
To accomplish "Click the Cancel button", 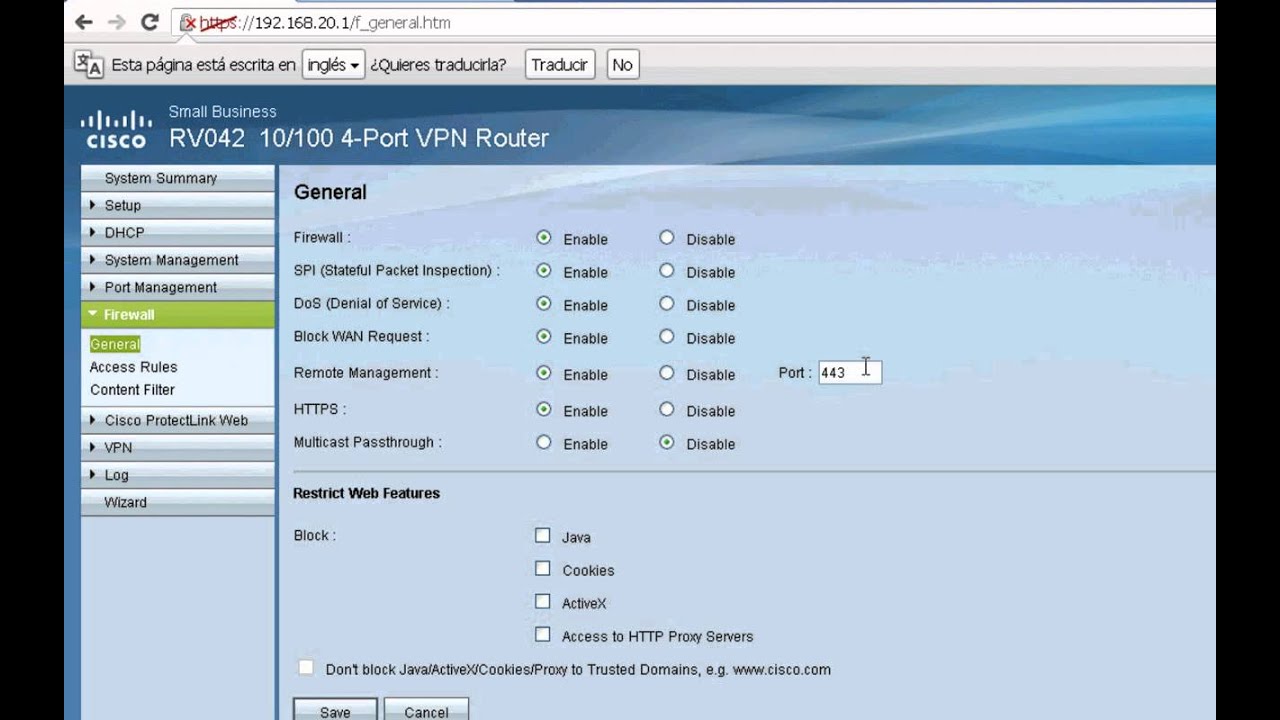I will point(426,710).
